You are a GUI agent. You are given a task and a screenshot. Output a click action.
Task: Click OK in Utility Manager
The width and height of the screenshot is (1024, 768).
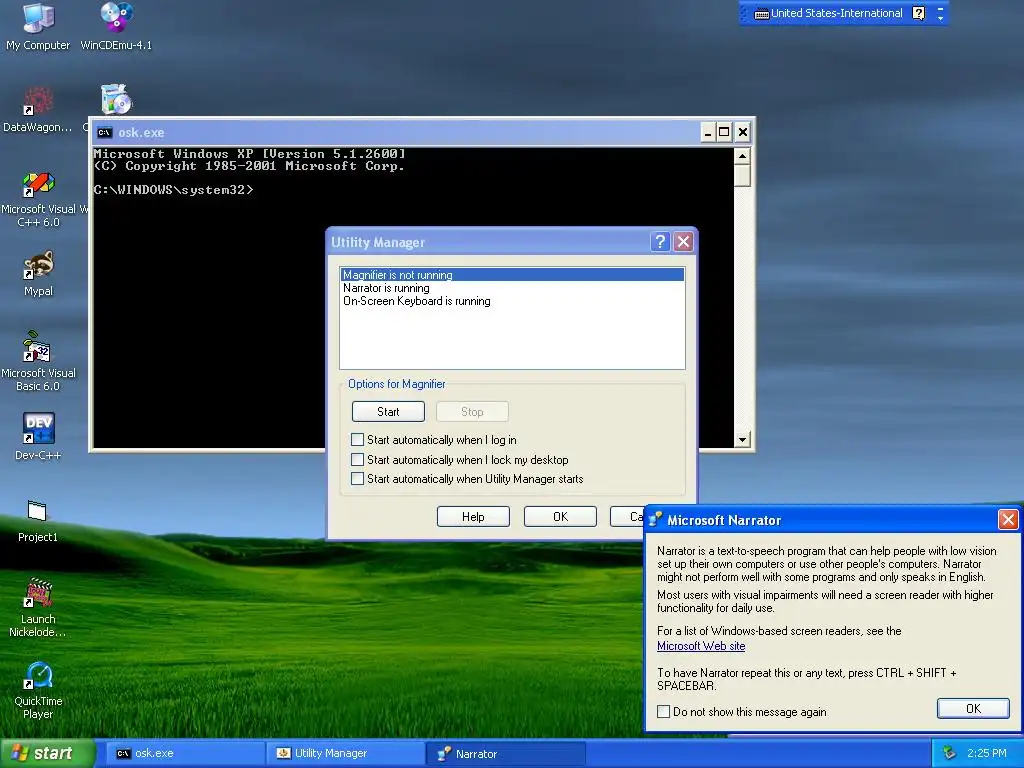pos(560,517)
